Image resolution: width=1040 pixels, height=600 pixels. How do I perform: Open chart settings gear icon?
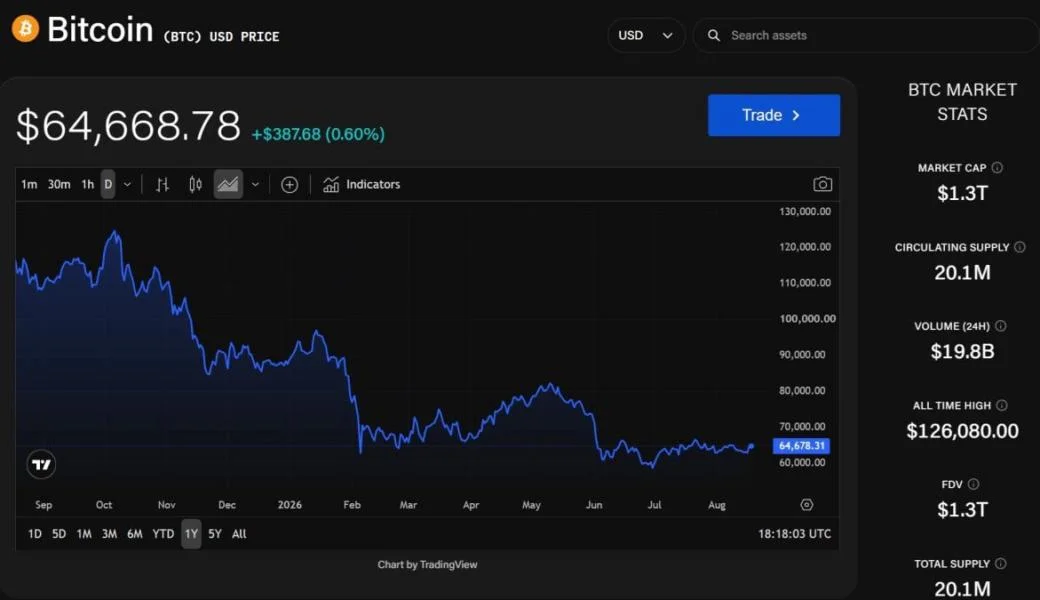pos(807,505)
